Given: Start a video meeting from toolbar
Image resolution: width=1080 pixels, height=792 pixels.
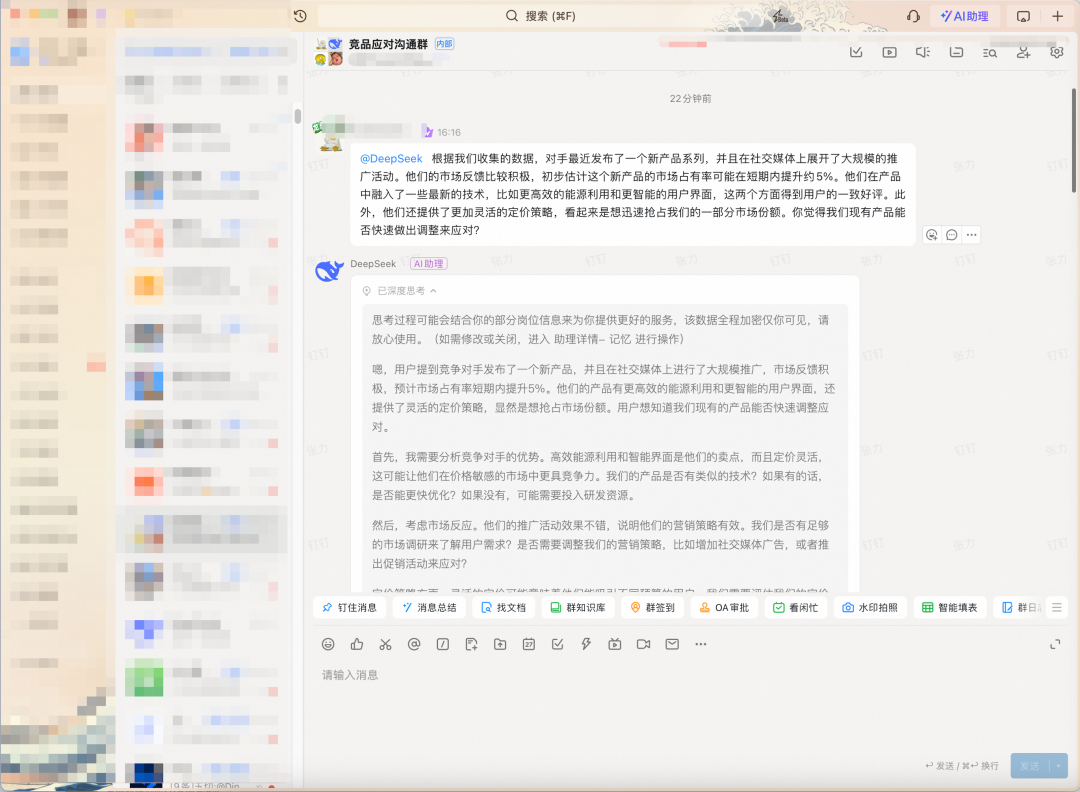Looking at the screenshot, I should (x=643, y=644).
